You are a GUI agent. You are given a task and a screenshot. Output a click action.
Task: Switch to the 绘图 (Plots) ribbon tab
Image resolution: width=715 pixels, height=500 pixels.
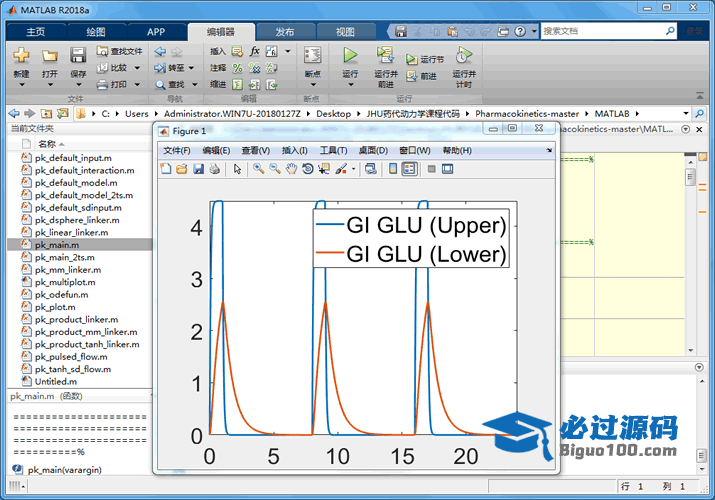pos(95,31)
